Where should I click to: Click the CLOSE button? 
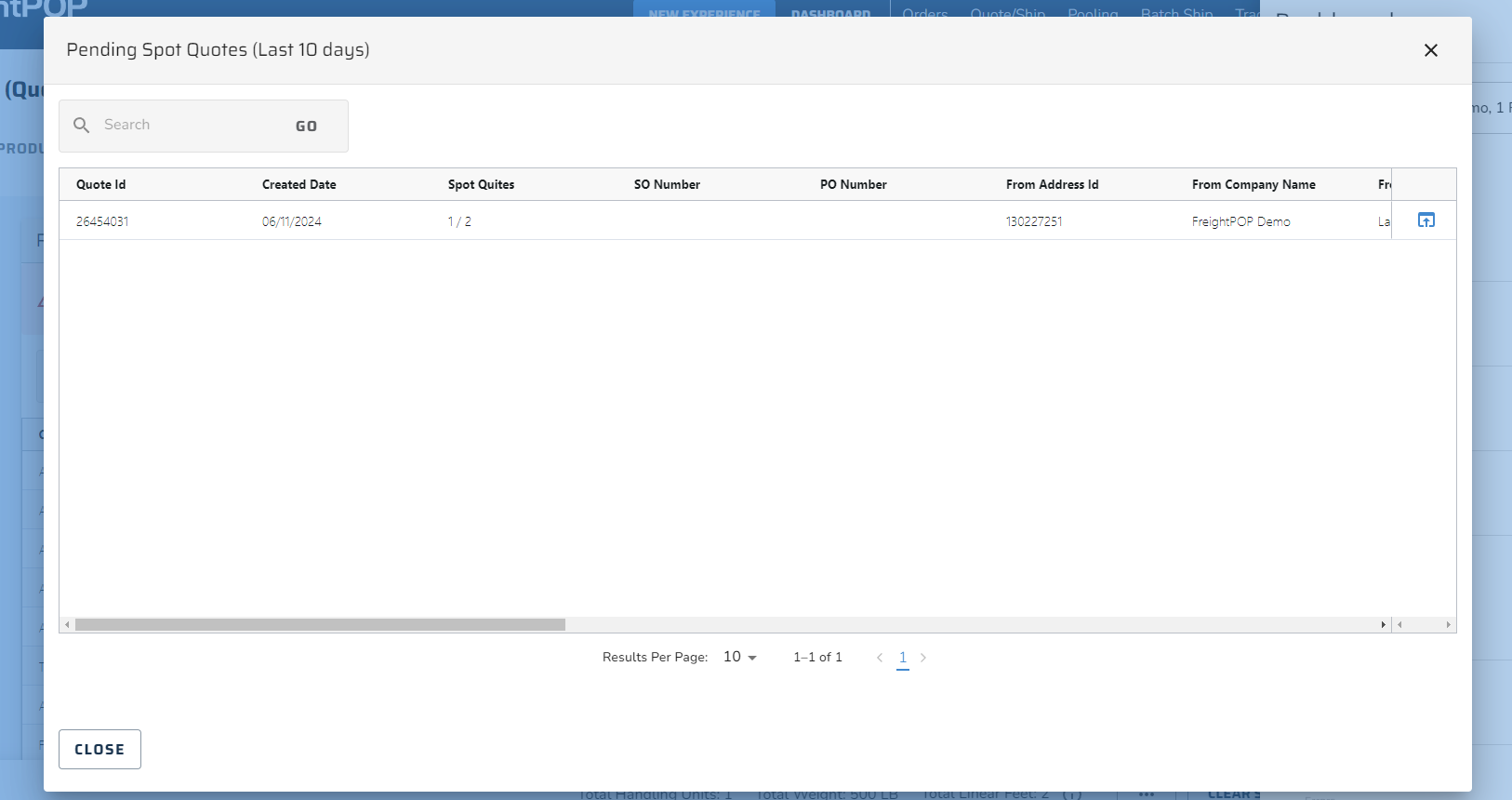[99, 750]
